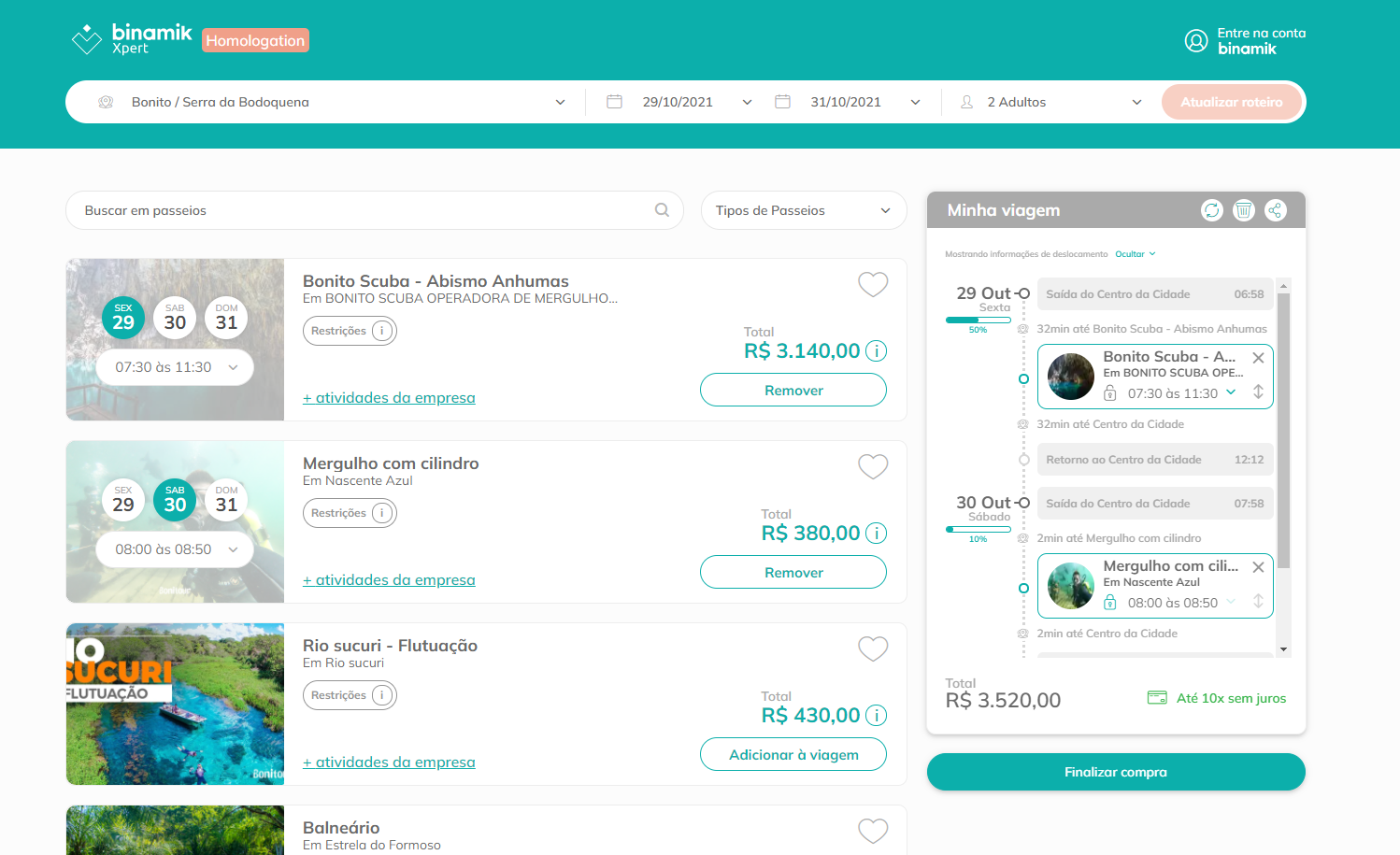The image size is (1400, 855).
Task: Click the start date calendar icon
Action: click(614, 101)
